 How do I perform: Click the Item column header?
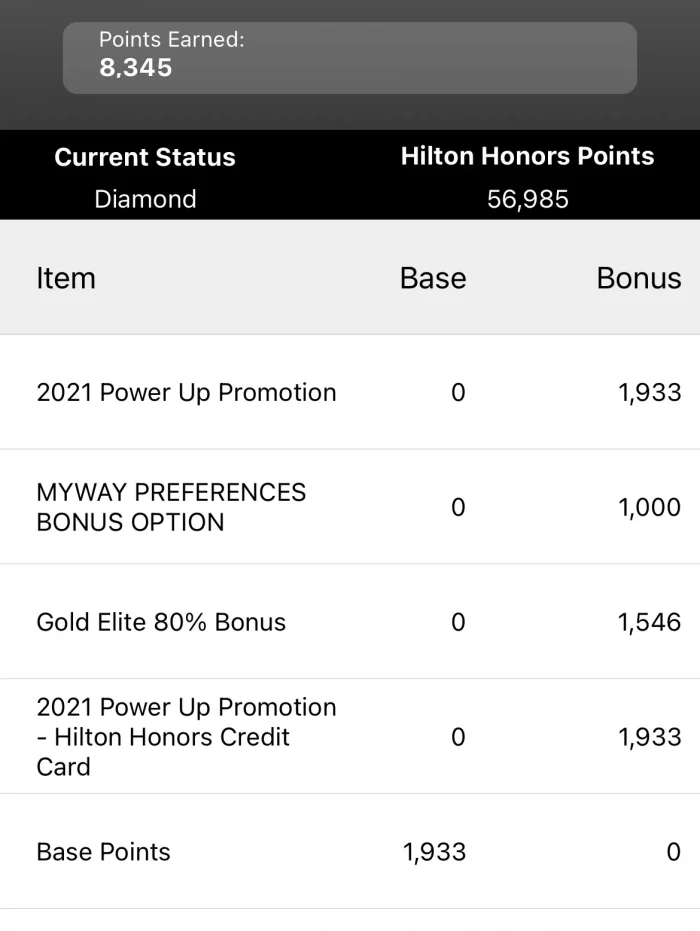(66, 278)
